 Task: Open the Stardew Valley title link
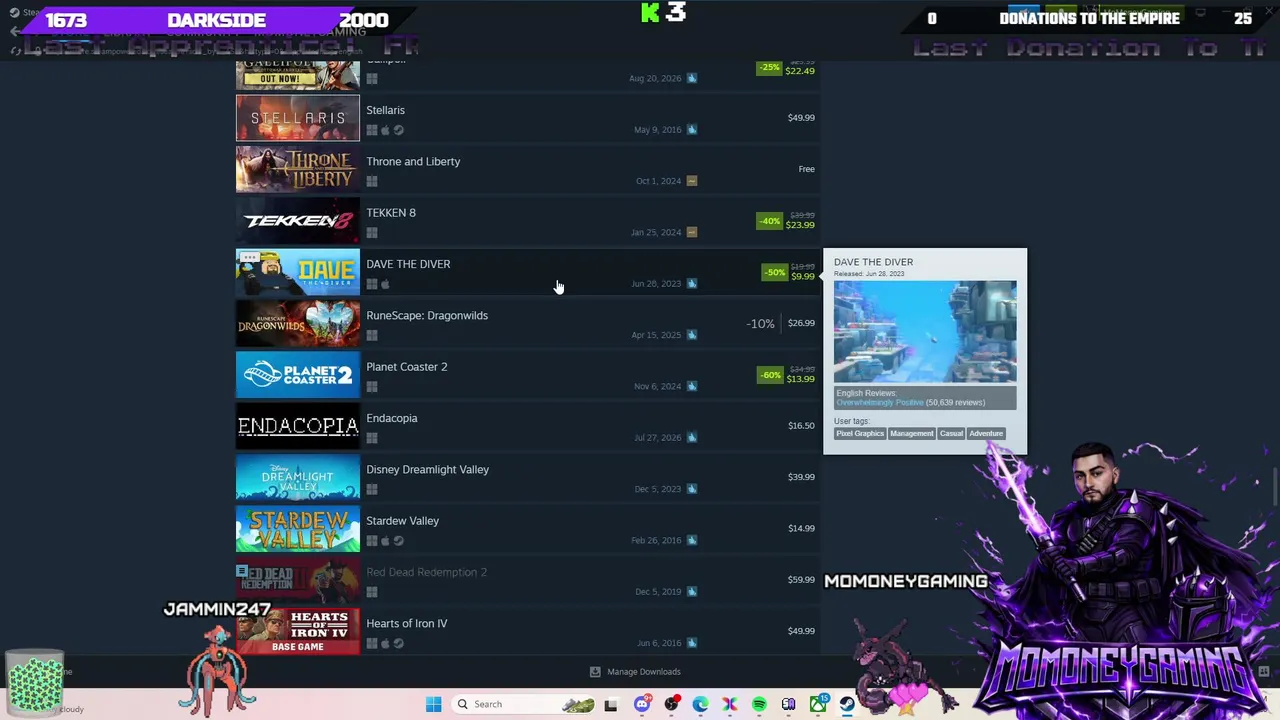point(402,521)
